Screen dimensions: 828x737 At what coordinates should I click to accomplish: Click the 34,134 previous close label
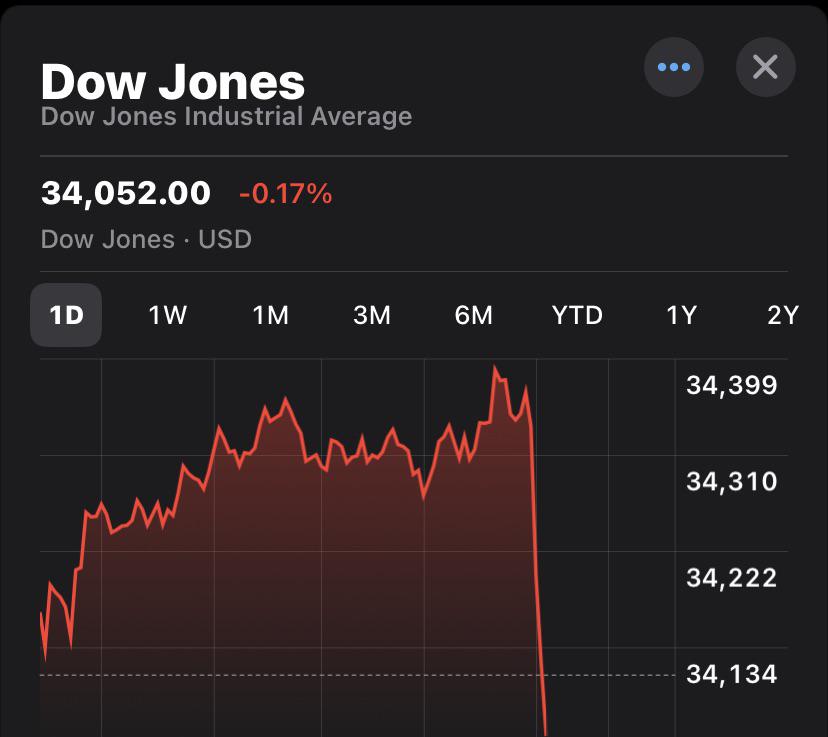[x=731, y=674]
